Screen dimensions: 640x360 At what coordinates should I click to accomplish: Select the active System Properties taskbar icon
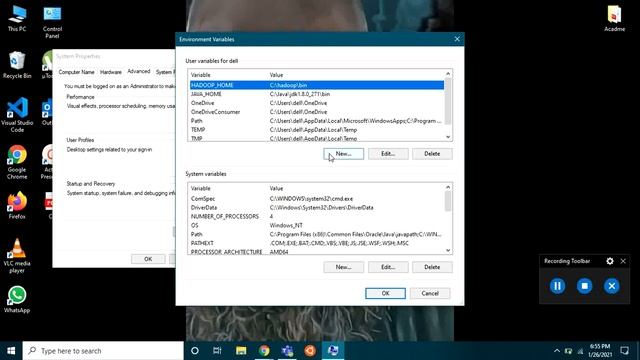click(x=333, y=351)
